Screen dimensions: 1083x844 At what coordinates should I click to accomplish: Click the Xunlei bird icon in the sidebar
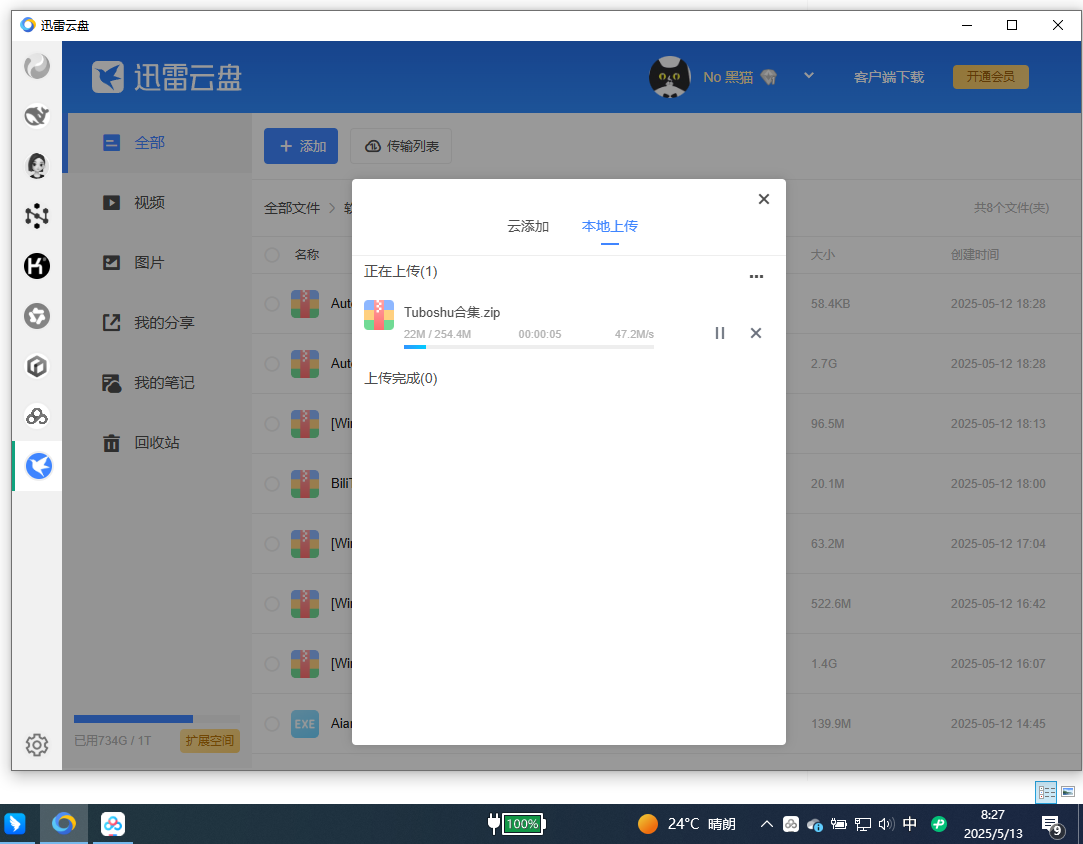click(x=38, y=466)
